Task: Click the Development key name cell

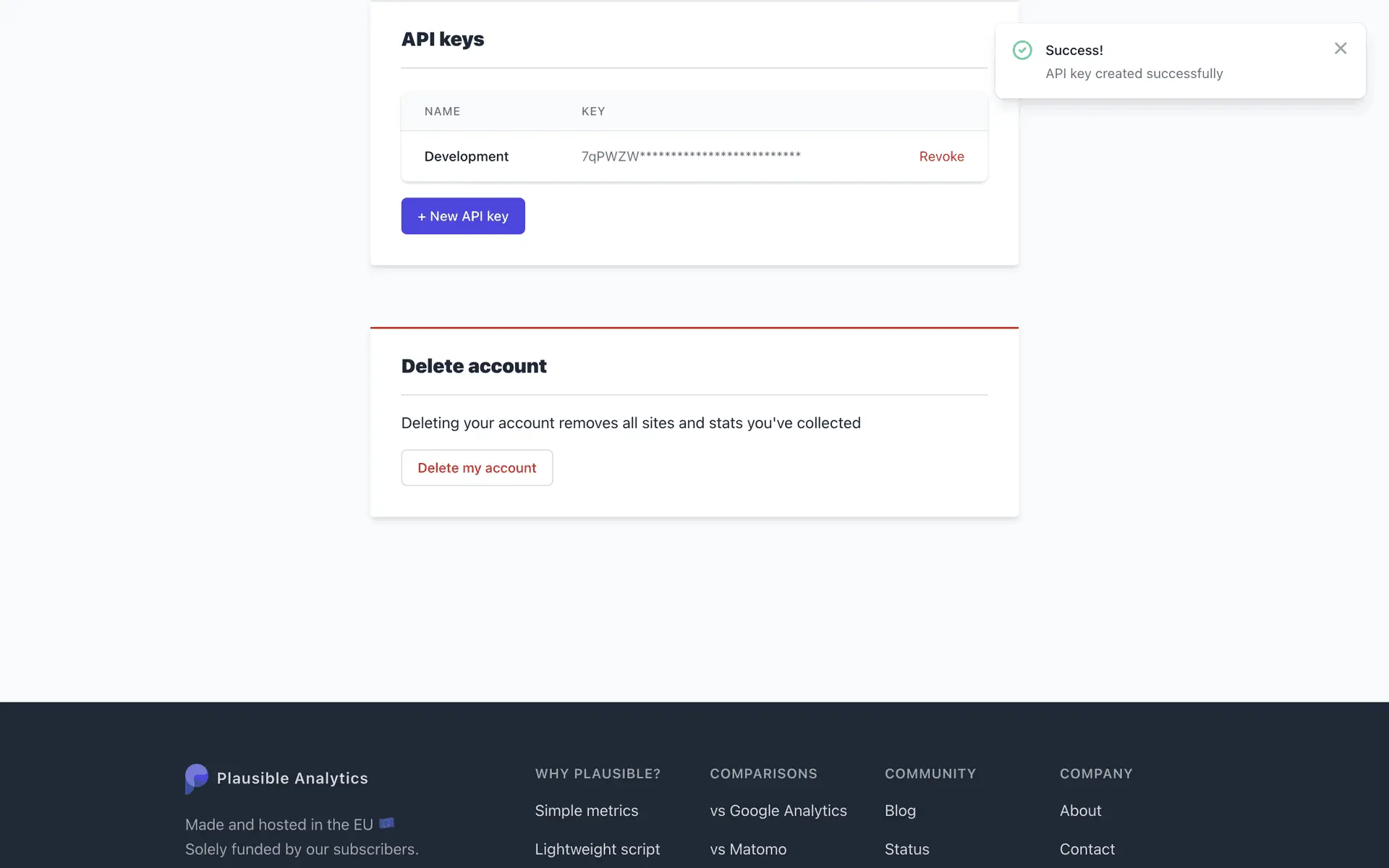Action: pos(466,156)
